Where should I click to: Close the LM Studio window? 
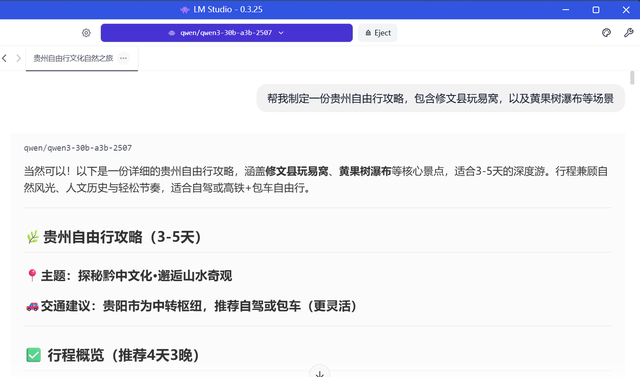(x=626, y=9)
